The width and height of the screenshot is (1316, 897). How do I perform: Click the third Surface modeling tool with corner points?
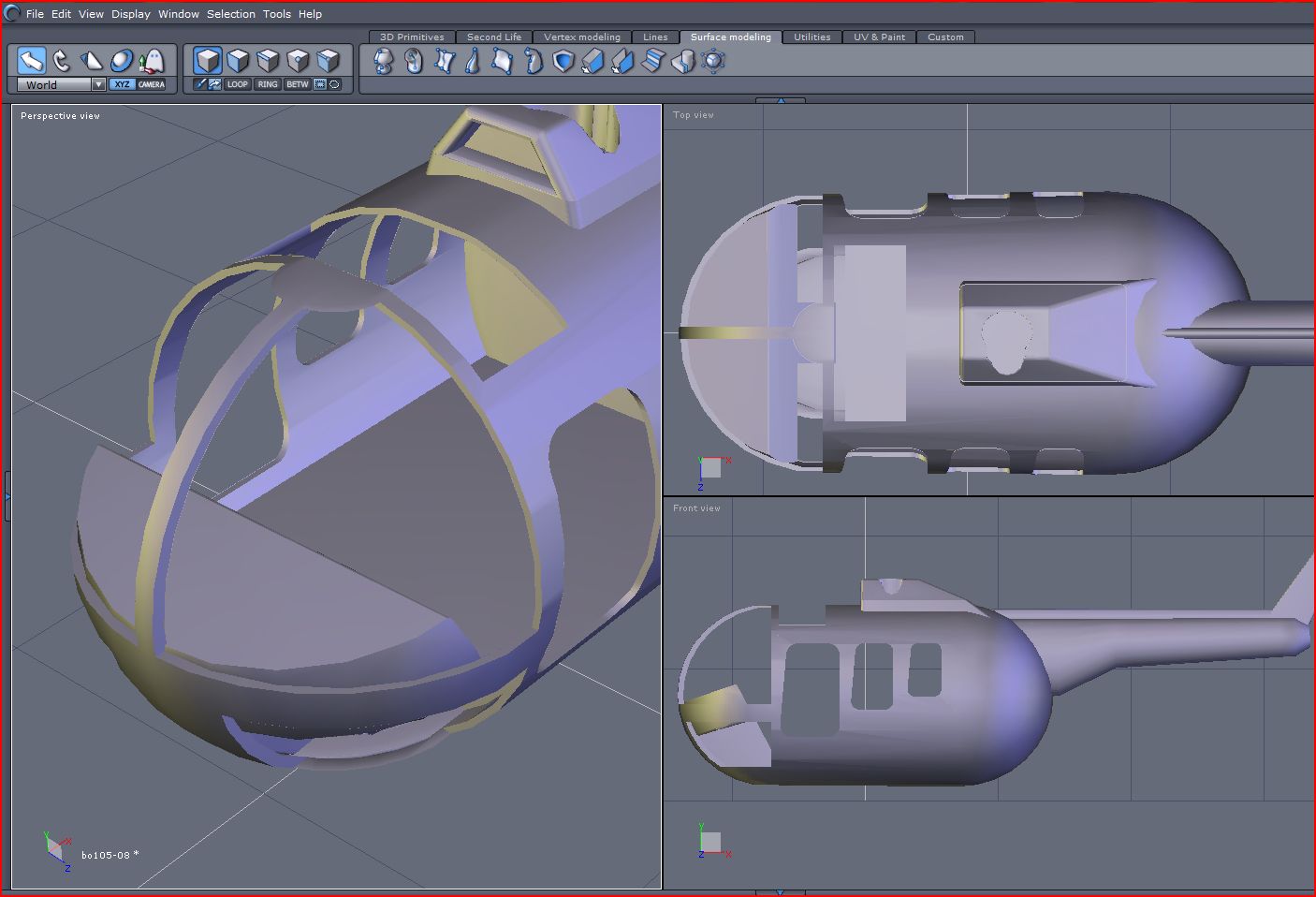tap(443, 61)
